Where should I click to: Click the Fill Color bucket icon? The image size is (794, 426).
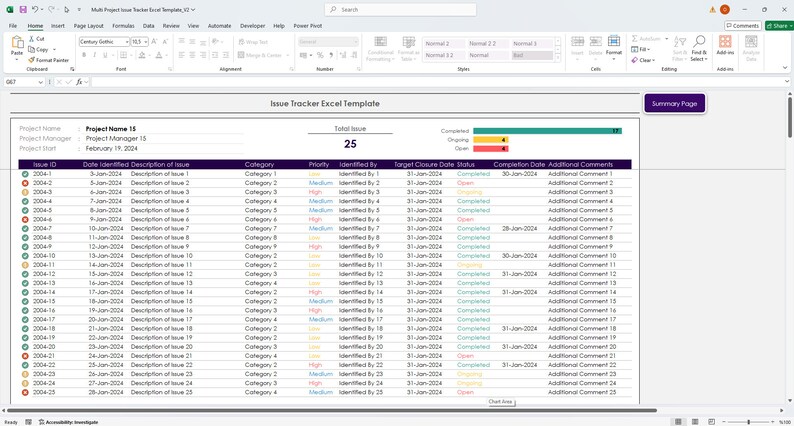[x=142, y=55]
